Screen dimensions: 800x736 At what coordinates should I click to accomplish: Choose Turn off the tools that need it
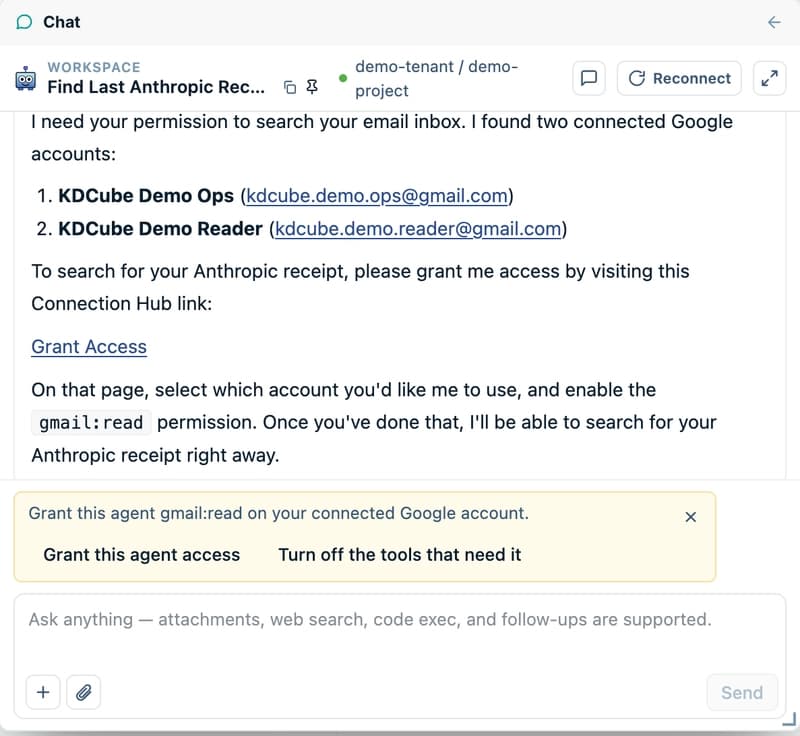click(399, 554)
